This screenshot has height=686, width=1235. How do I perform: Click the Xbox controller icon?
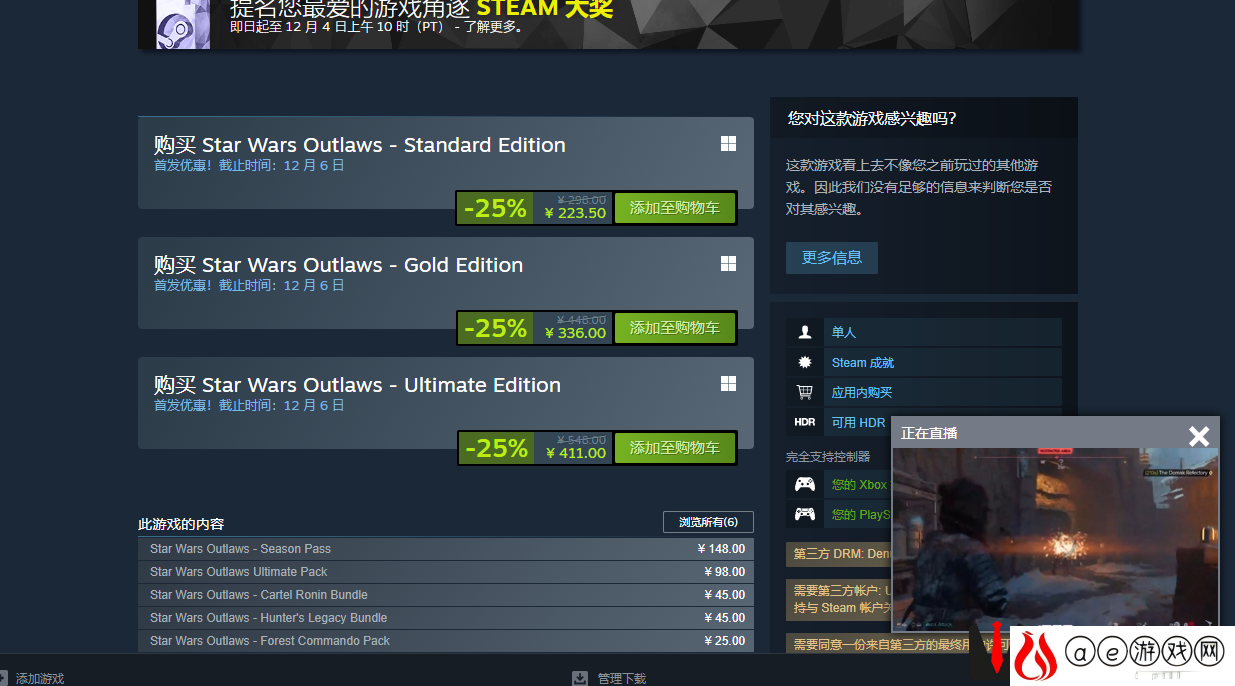click(x=804, y=484)
